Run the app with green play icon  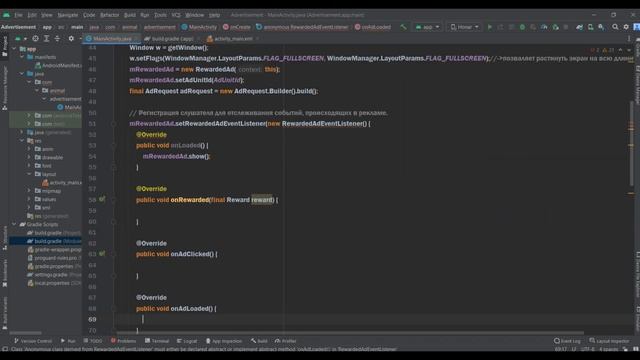tap(490, 27)
